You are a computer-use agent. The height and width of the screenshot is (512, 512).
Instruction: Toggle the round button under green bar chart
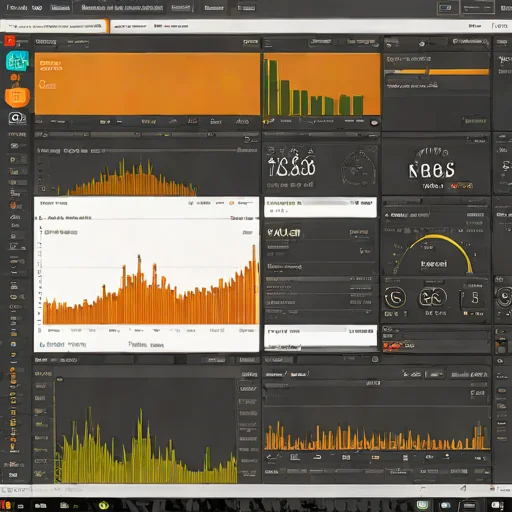pos(374,123)
